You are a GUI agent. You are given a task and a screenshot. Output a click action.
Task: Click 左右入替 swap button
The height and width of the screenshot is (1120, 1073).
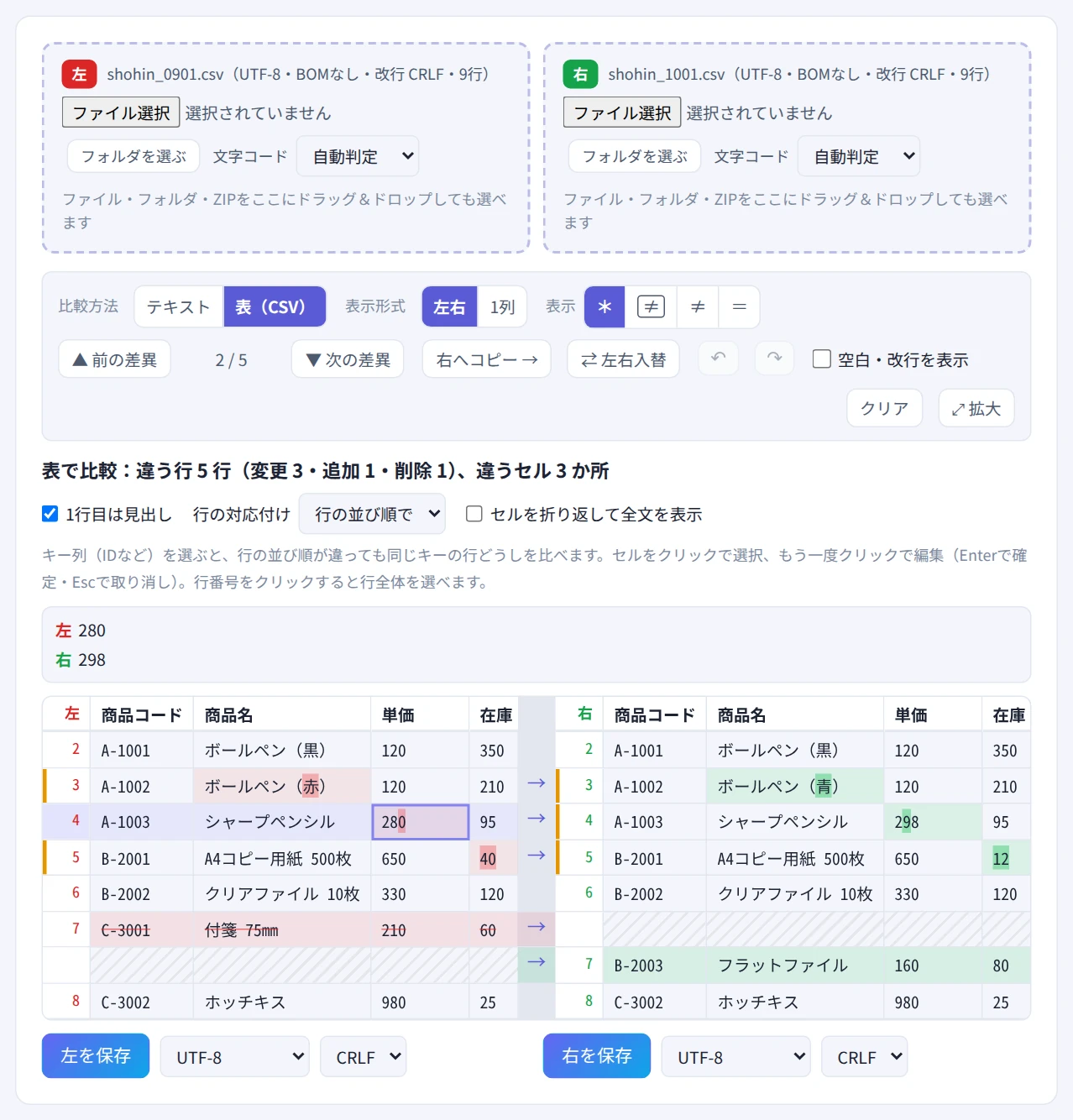click(623, 359)
